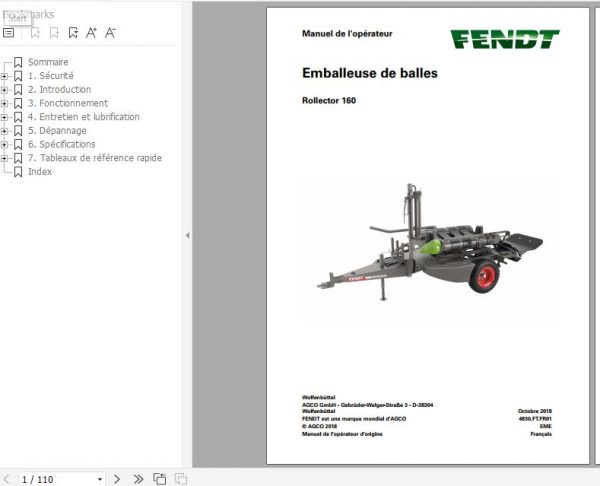Expand the 1. Sécurité bookmark

pos(4,76)
